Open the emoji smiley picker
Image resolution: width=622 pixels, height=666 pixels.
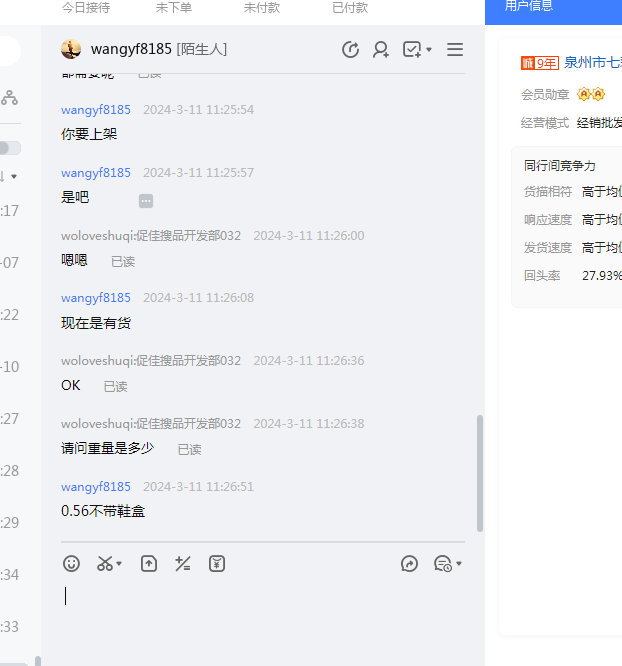pyautogui.click(x=71, y=564)
